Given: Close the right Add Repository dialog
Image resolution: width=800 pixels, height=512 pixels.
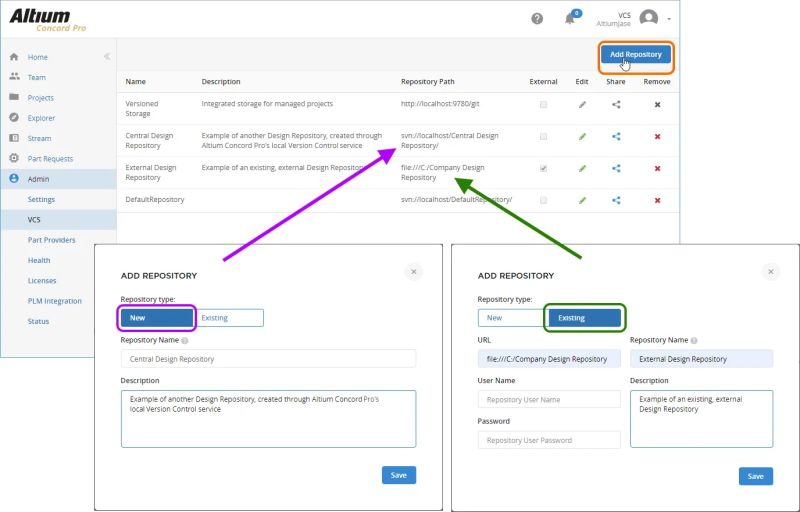Looking at the screenshot, I should pos(771,272).
